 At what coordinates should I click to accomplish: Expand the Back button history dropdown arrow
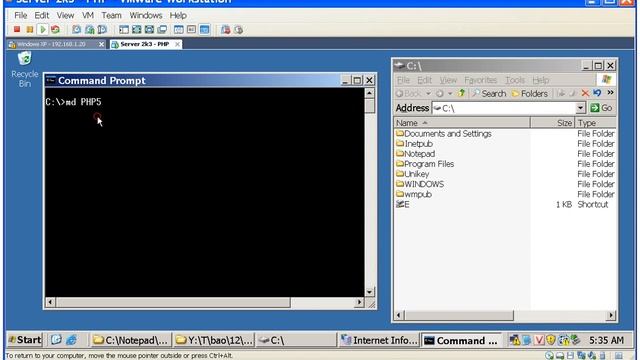(x=428, y=93)
